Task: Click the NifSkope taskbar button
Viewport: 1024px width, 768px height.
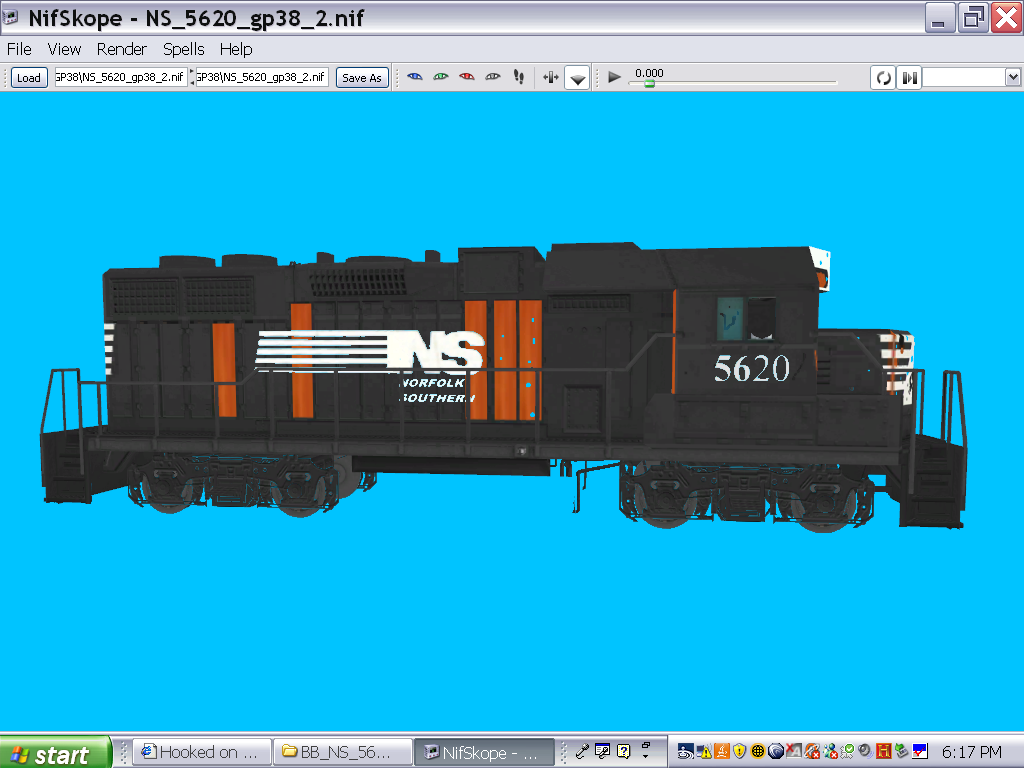Action: pyautogui.click(x=484, y=752)
